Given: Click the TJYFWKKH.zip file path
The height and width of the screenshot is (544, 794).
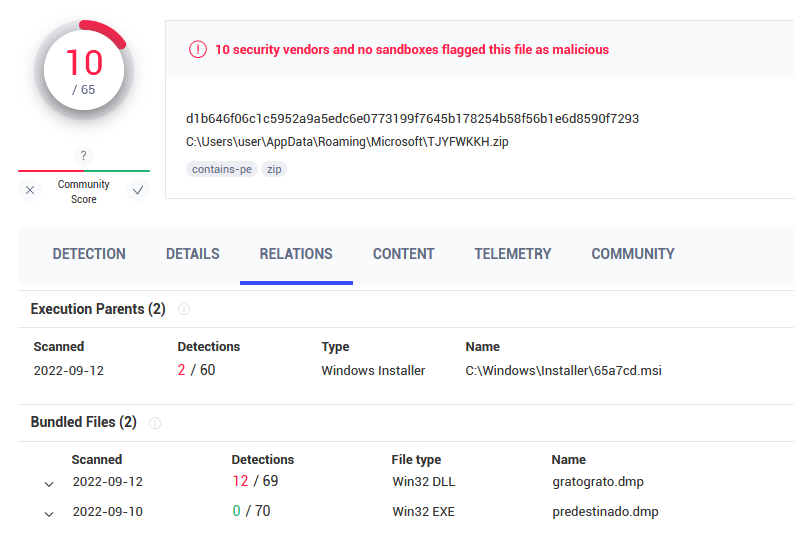Looking at the screenshot, I should click(x=347, y=142).
